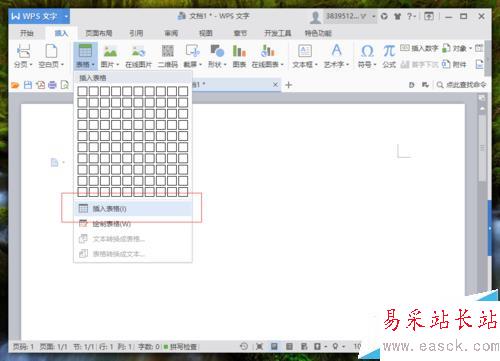Expand the 空白页 dropdown arrow

click(62, 64)
